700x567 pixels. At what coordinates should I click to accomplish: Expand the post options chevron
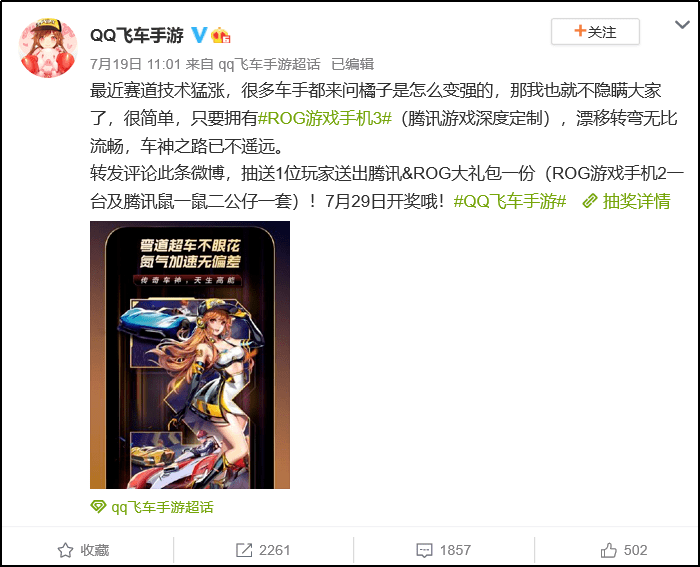coord(682,25)
